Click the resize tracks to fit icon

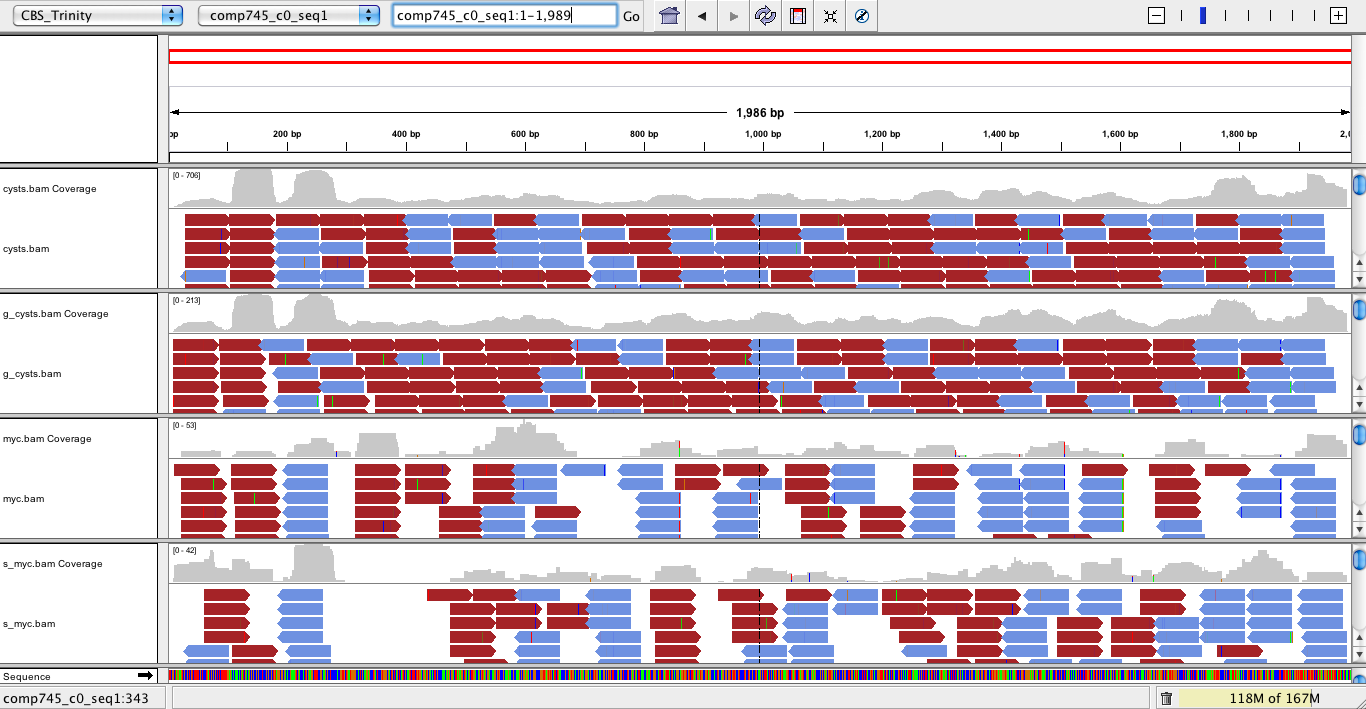[830, 16]
